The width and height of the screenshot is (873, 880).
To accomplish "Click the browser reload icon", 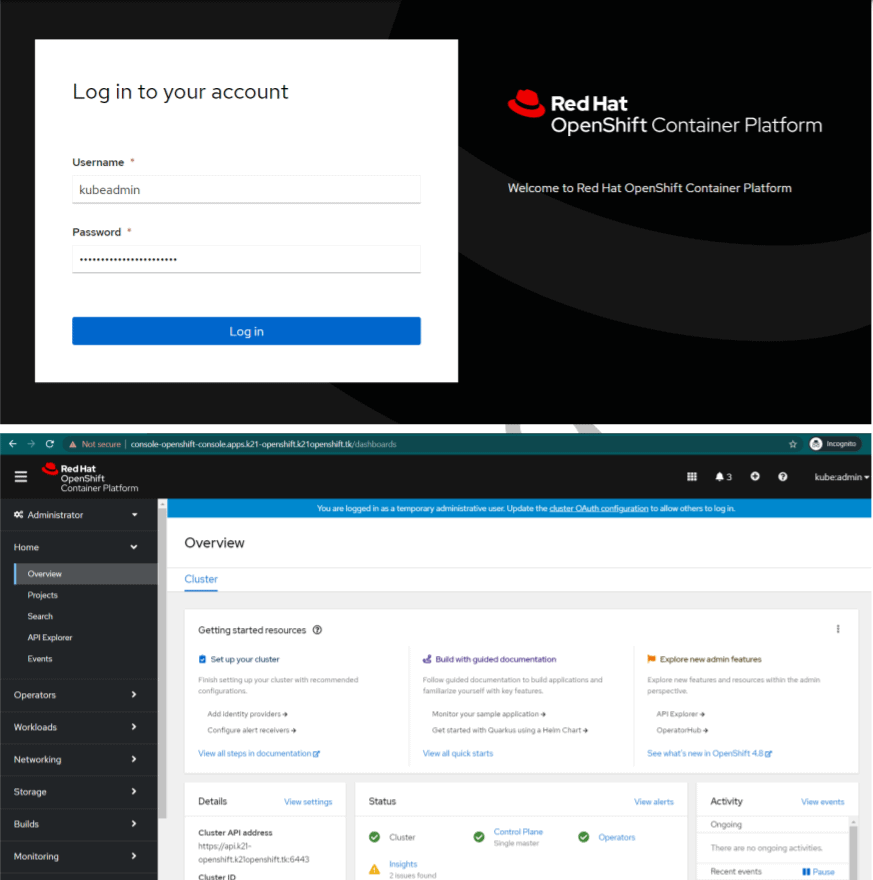I will (x=49, y=444).
